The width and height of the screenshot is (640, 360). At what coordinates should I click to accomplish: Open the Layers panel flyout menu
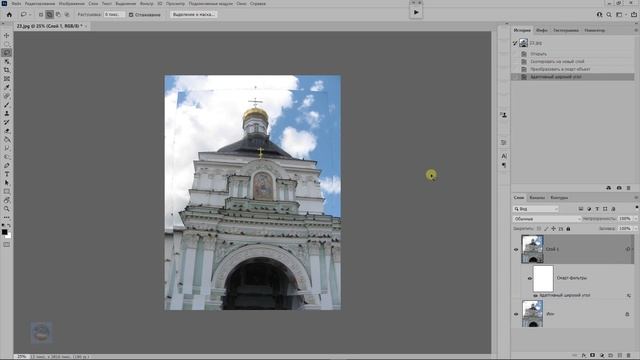pos(636,198)
